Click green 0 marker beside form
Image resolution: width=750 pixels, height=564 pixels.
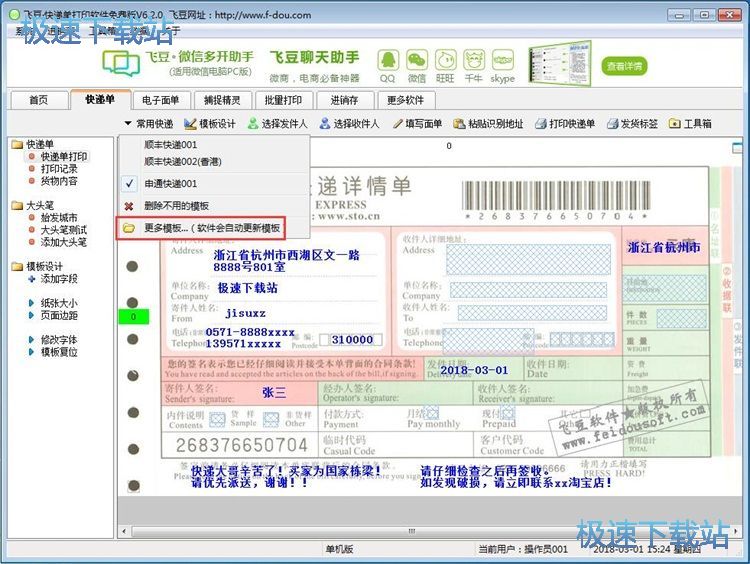133,317
